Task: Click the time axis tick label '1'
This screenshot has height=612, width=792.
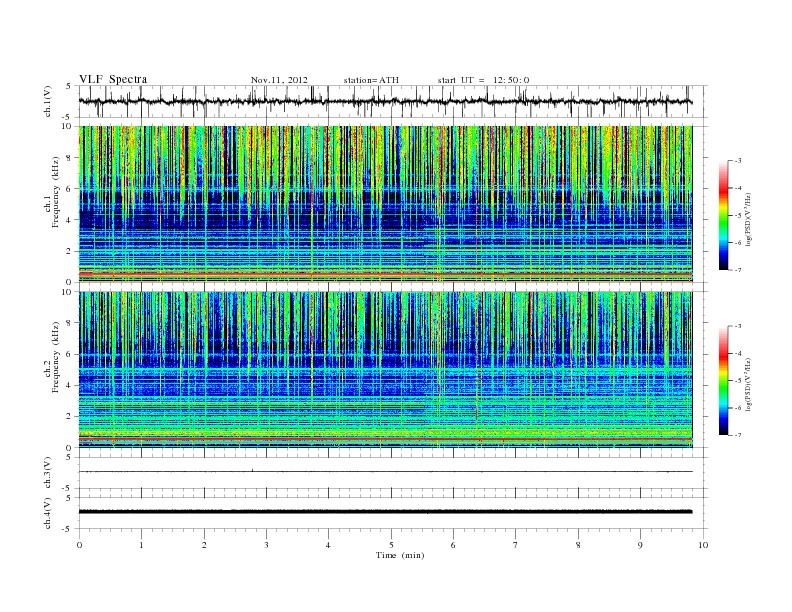Action: point(141,545)
